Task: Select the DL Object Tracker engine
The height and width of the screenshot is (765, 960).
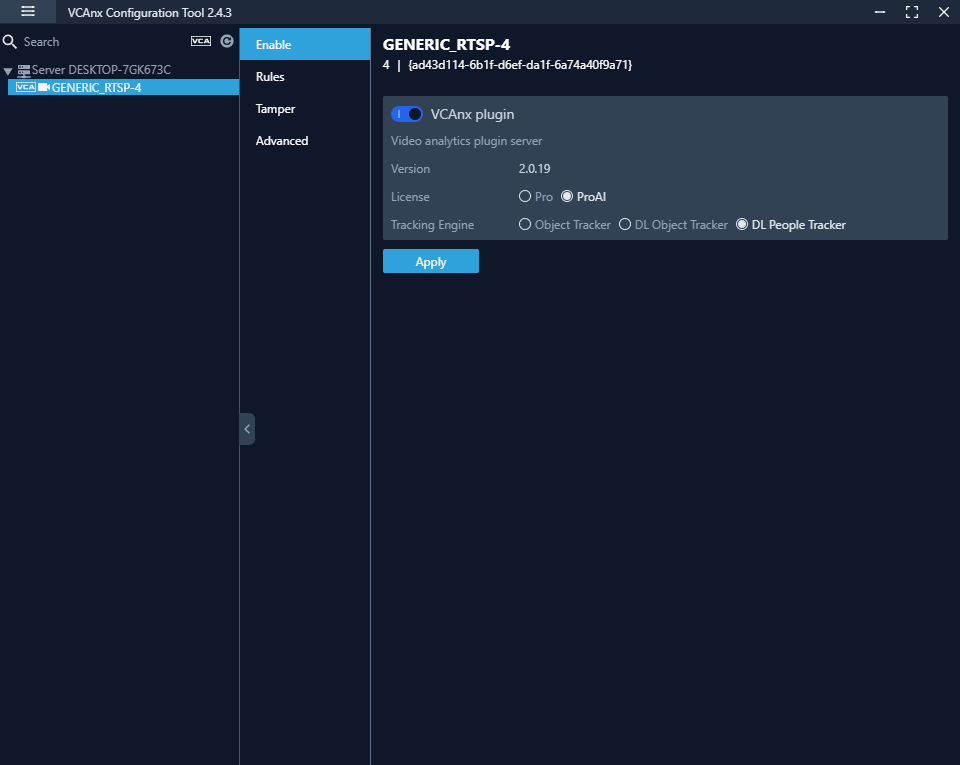Action: (624, 224)
